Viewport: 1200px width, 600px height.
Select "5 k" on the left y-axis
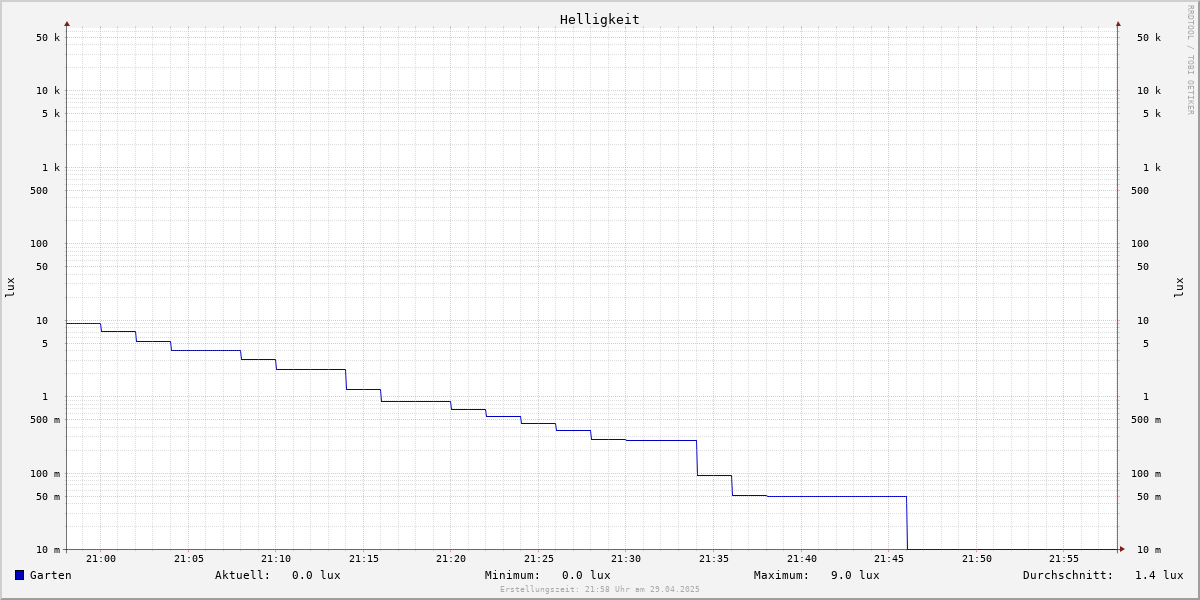tap(51, 114)
